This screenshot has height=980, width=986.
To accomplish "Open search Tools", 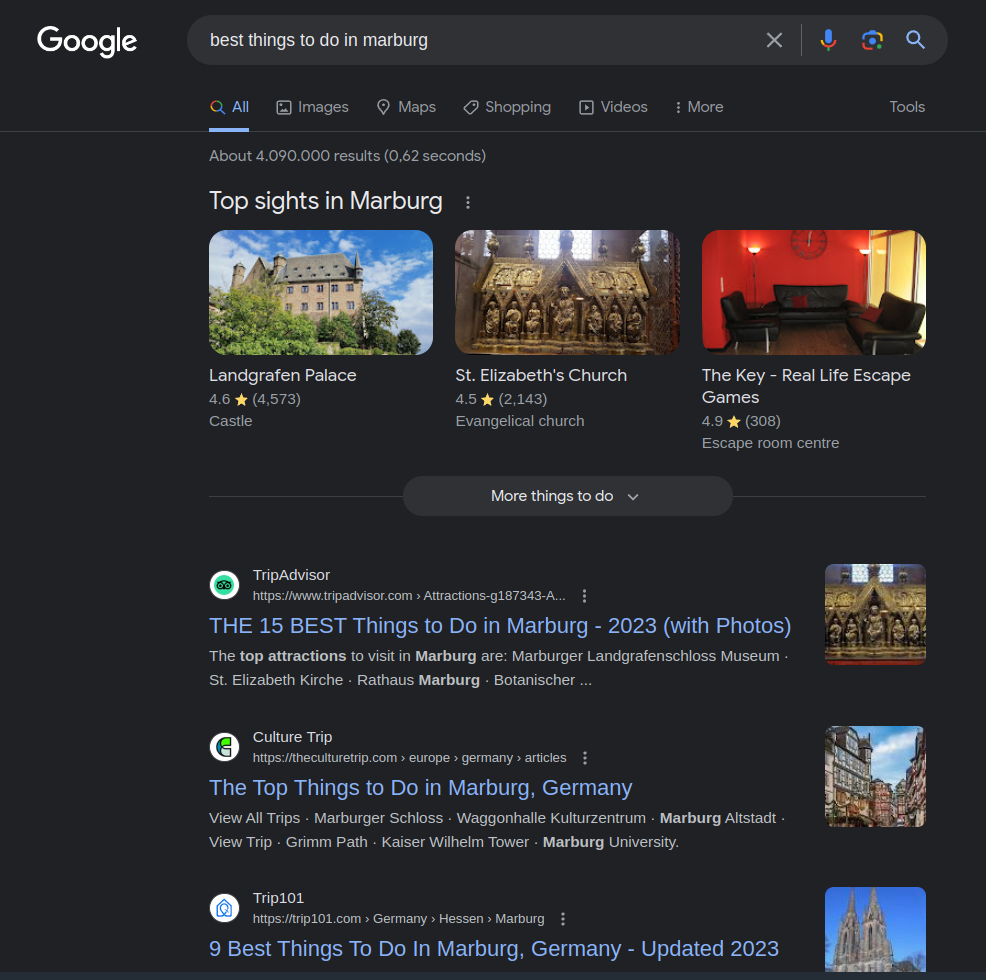I will pos(906,107).
